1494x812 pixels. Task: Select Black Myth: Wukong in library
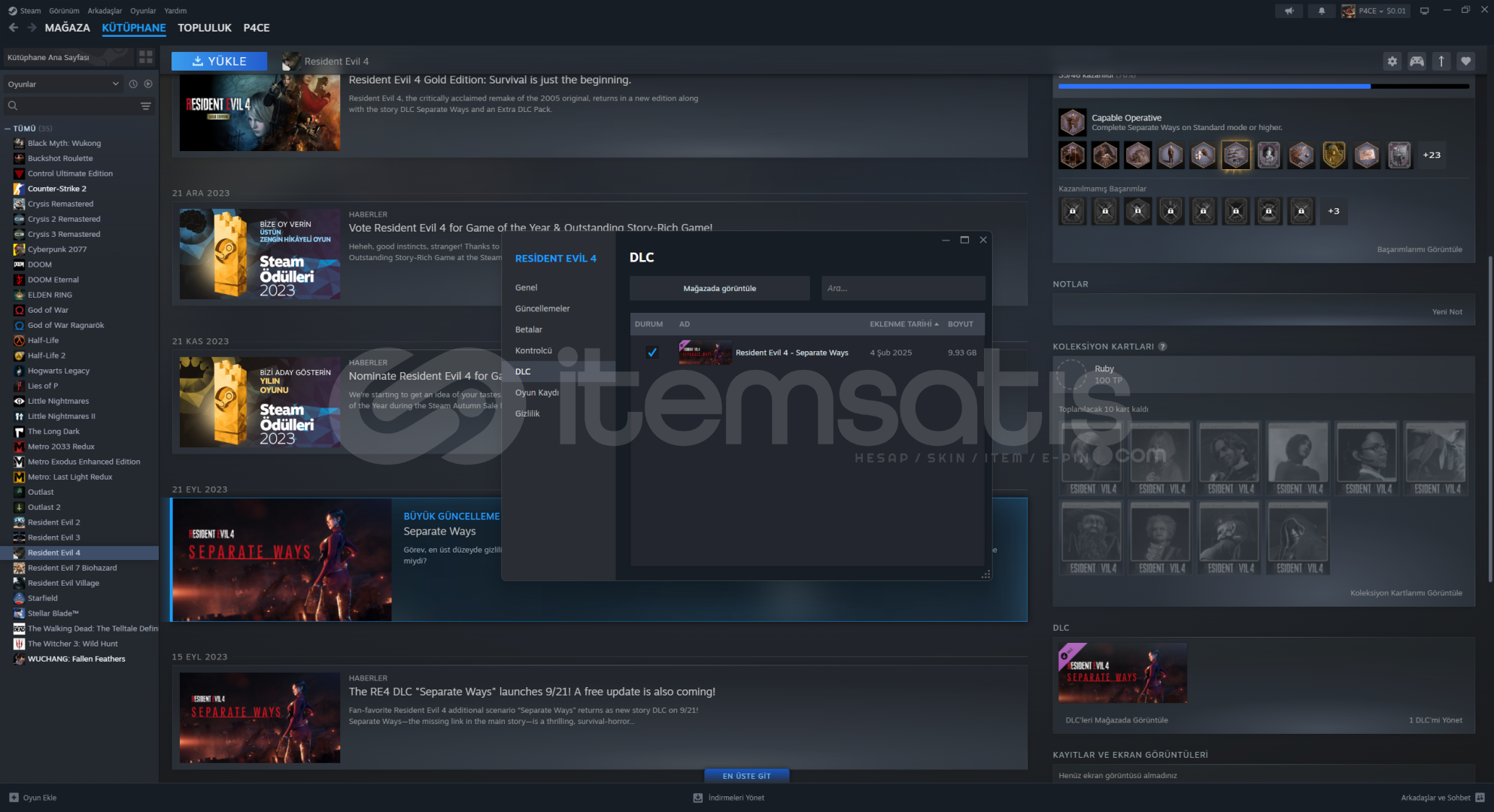(x=64, y=144)
